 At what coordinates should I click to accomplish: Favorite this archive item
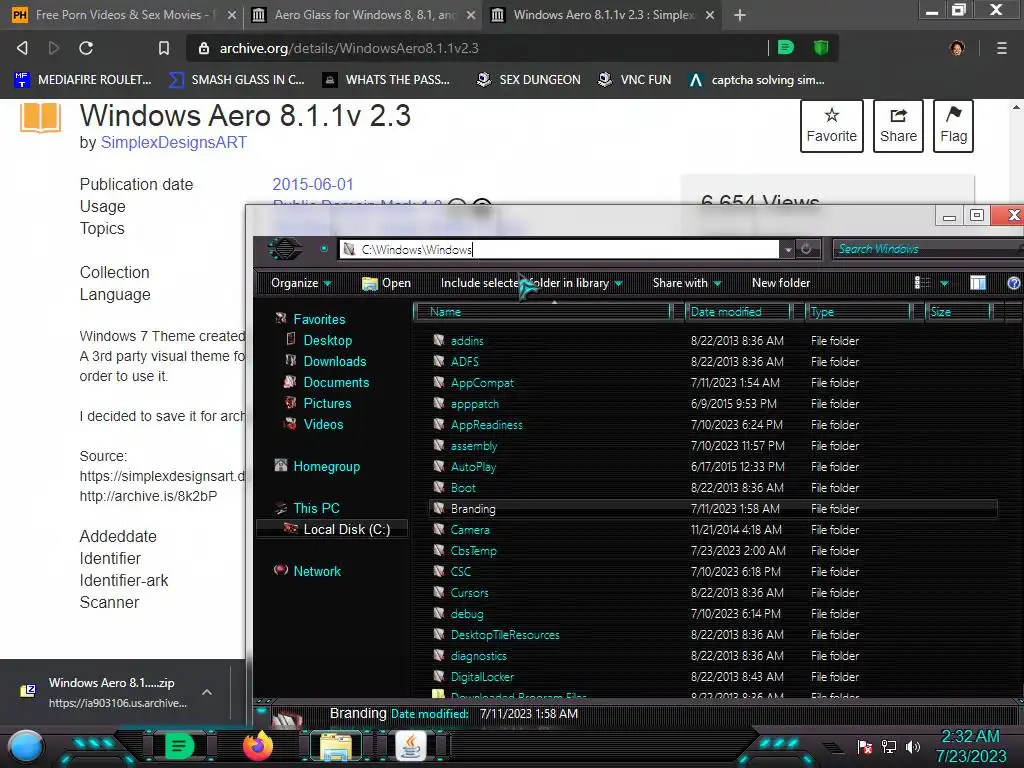(831, 126)
